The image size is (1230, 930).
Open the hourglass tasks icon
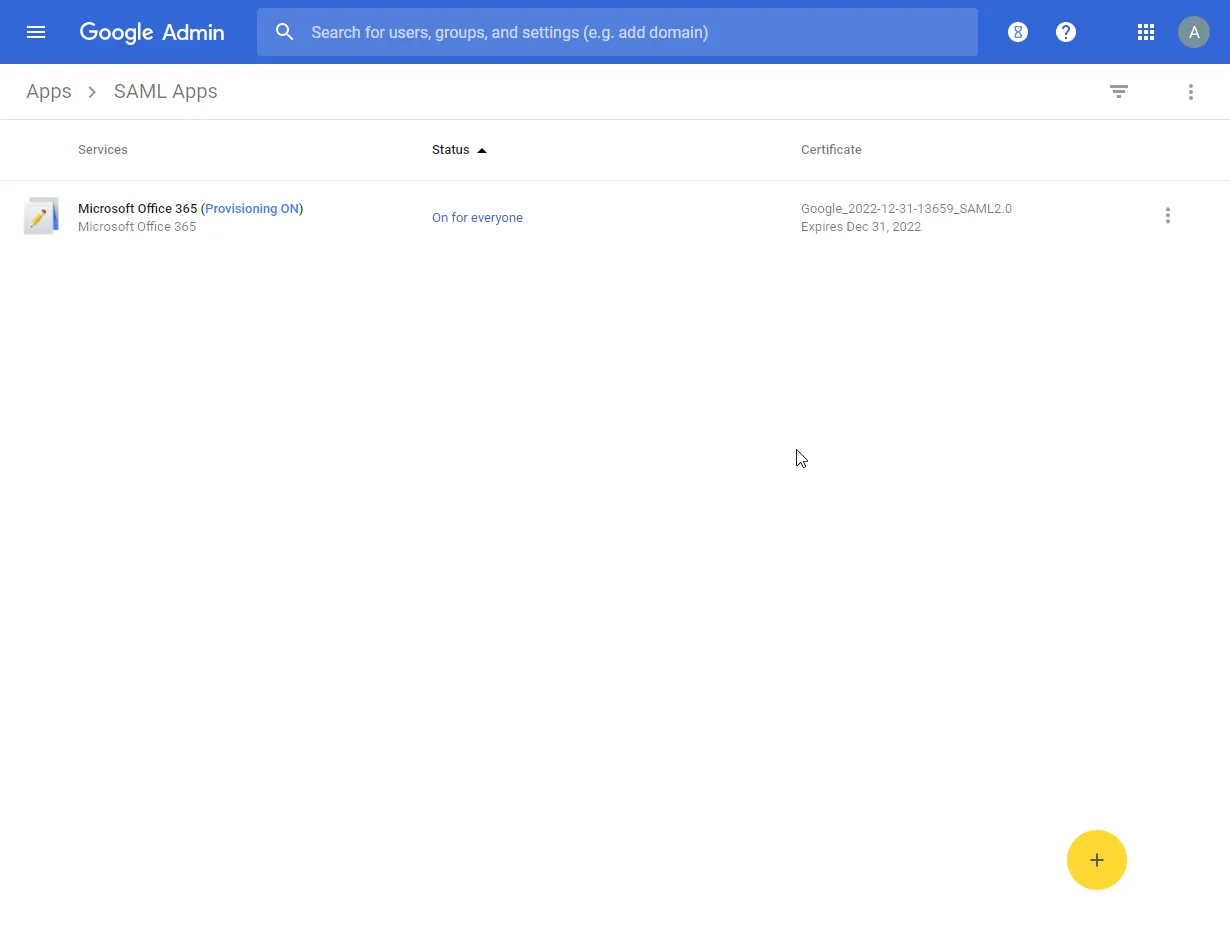(x=1018, y=32)
